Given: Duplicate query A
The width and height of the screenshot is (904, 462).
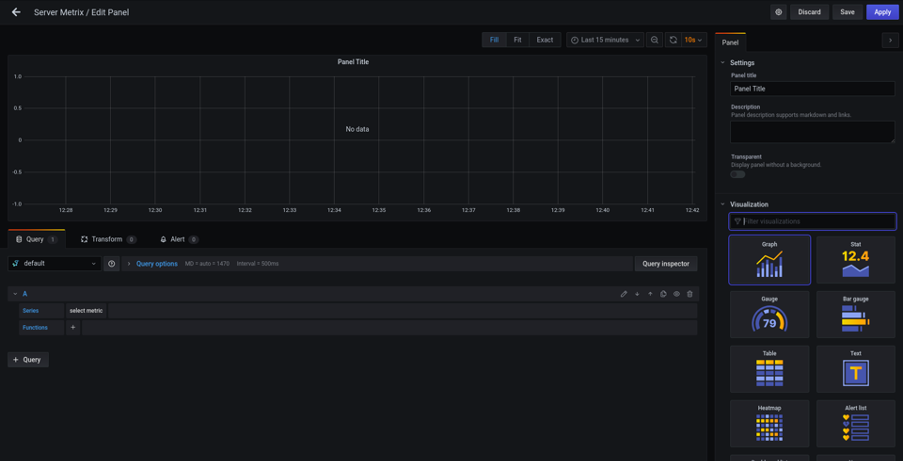Looking at the screenshot, I should 664,294.
